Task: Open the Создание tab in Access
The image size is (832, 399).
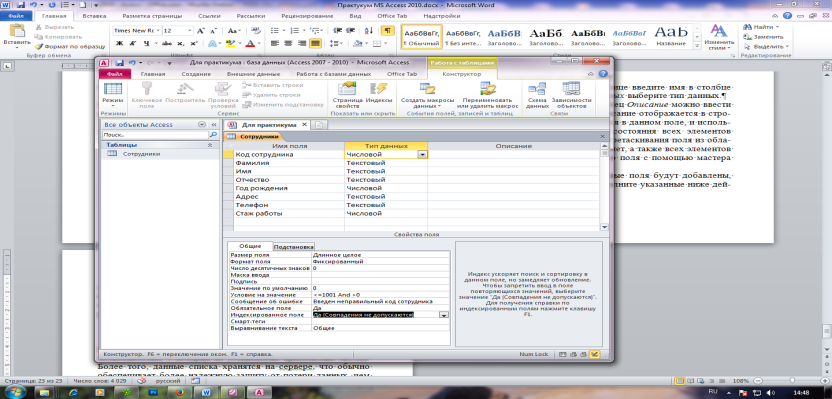Action: (196, 74)
